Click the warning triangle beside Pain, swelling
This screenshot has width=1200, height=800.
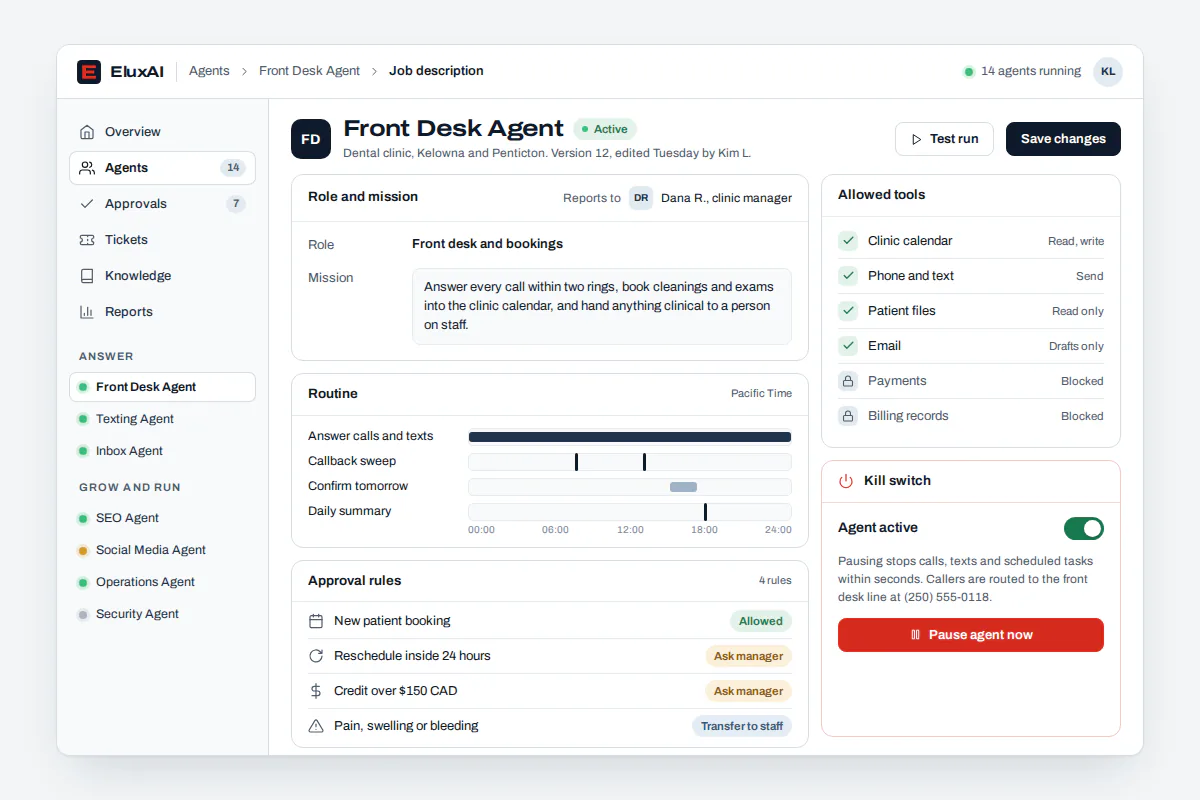pyautogui.click(x=316, y=726)
